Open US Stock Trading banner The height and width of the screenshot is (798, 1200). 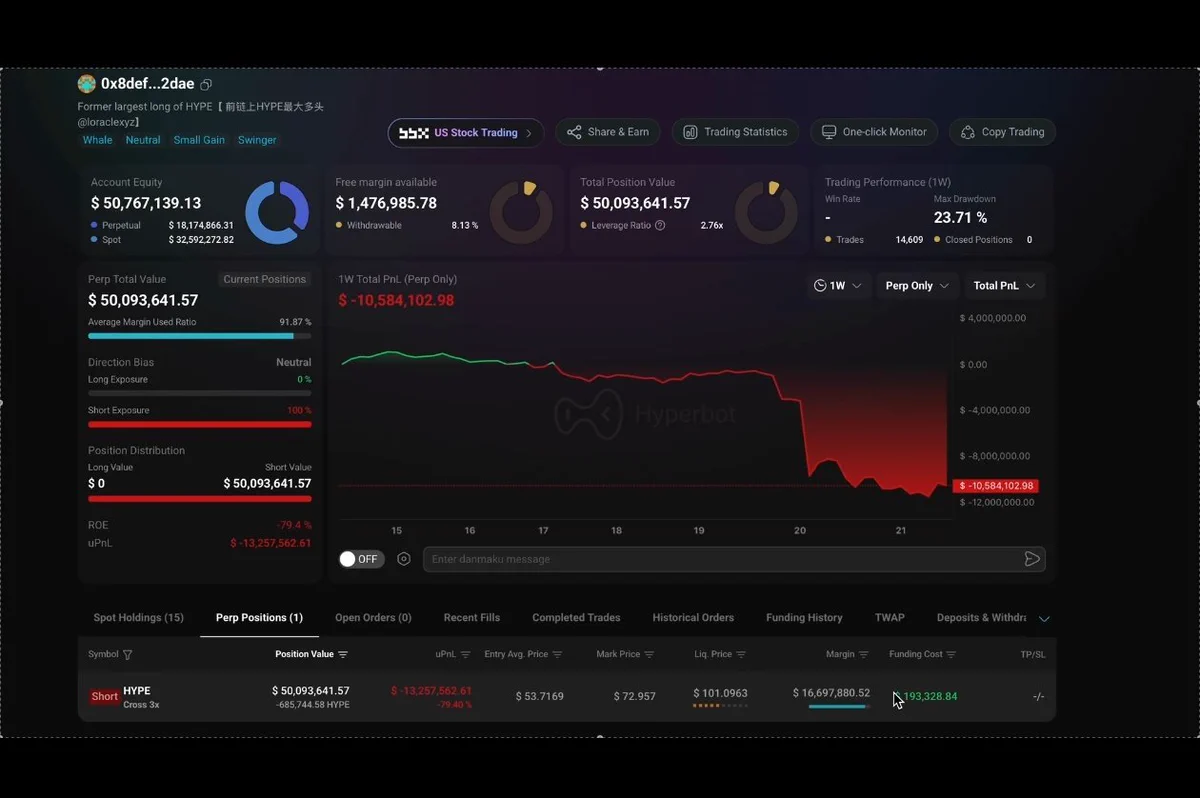466,133
